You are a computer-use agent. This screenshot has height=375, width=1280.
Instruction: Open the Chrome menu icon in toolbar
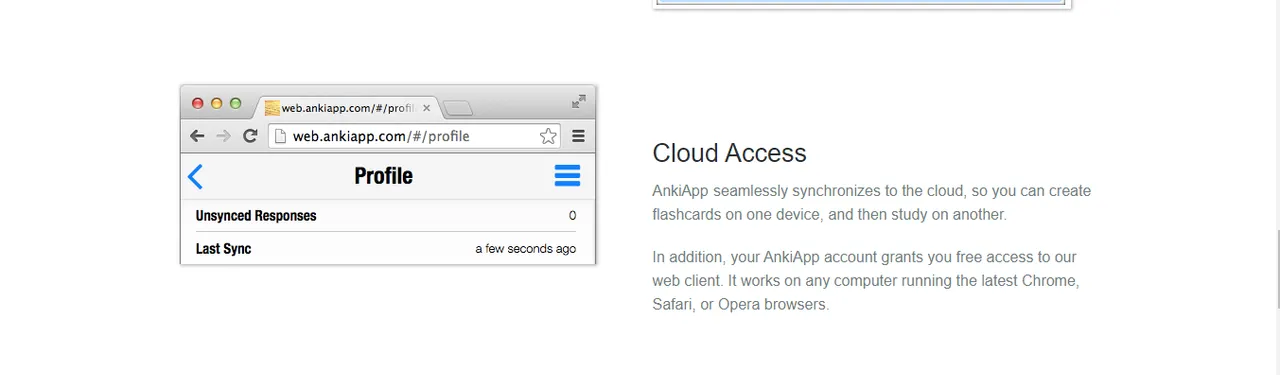coord(578,136)
